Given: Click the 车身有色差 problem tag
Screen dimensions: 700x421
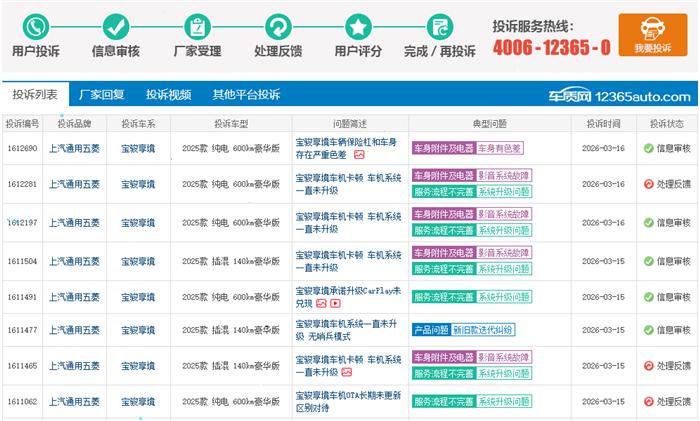Looking at the screenshot, I should point(500,148).
